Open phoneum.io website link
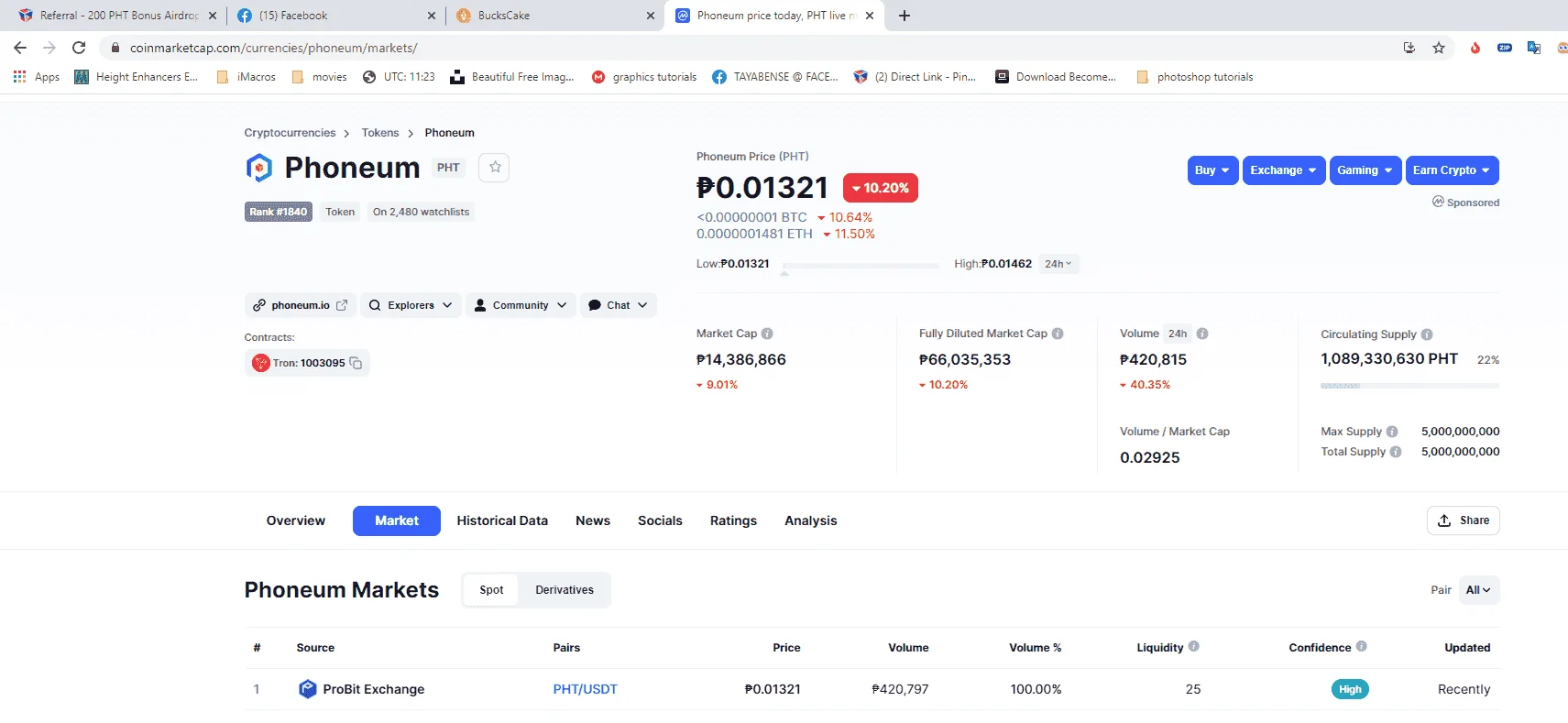This screenshot has width=1568, height=723. point(301,305)
